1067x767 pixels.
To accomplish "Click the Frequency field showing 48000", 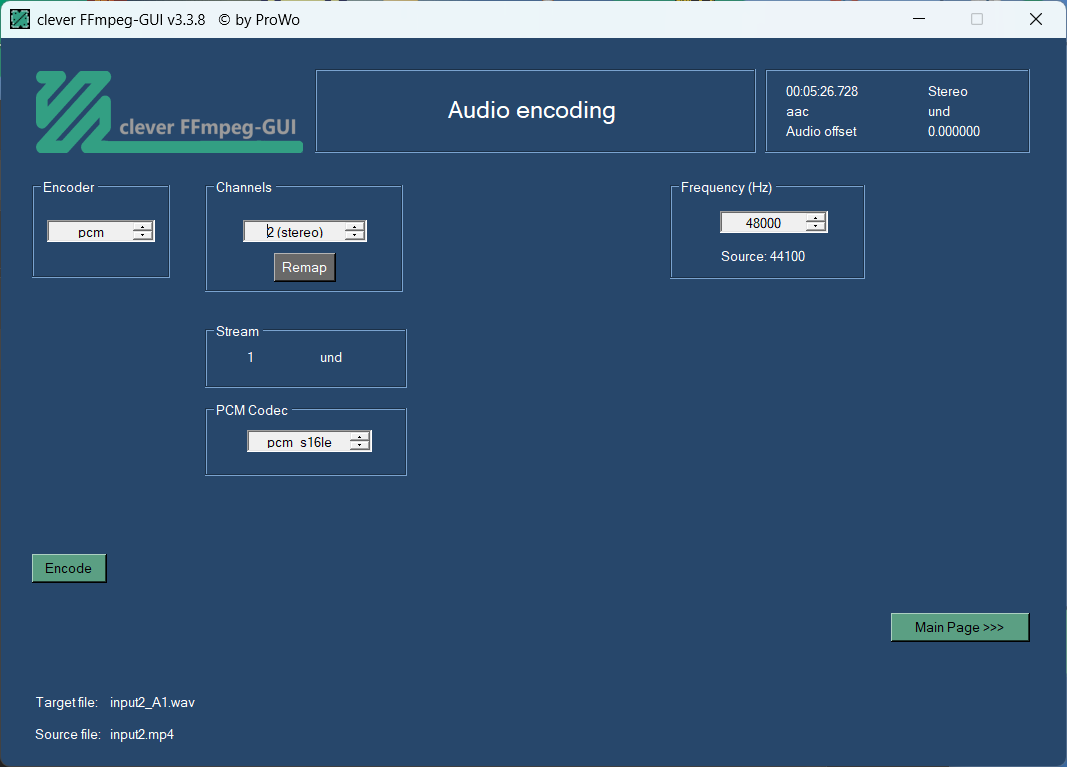I will click(x=763, y=223).
